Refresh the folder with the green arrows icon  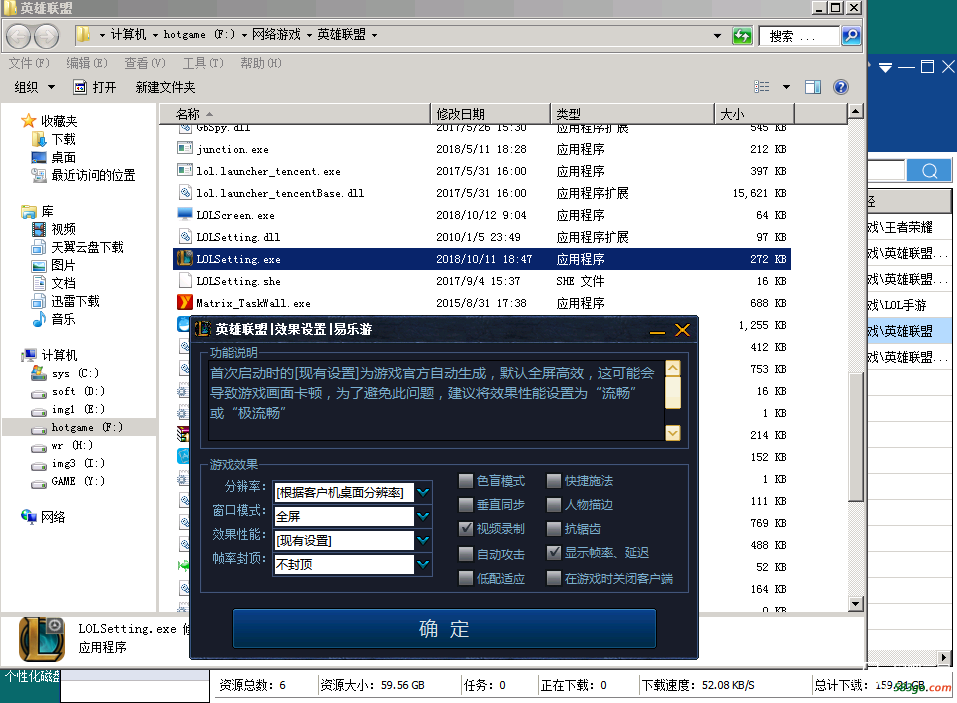742,36
